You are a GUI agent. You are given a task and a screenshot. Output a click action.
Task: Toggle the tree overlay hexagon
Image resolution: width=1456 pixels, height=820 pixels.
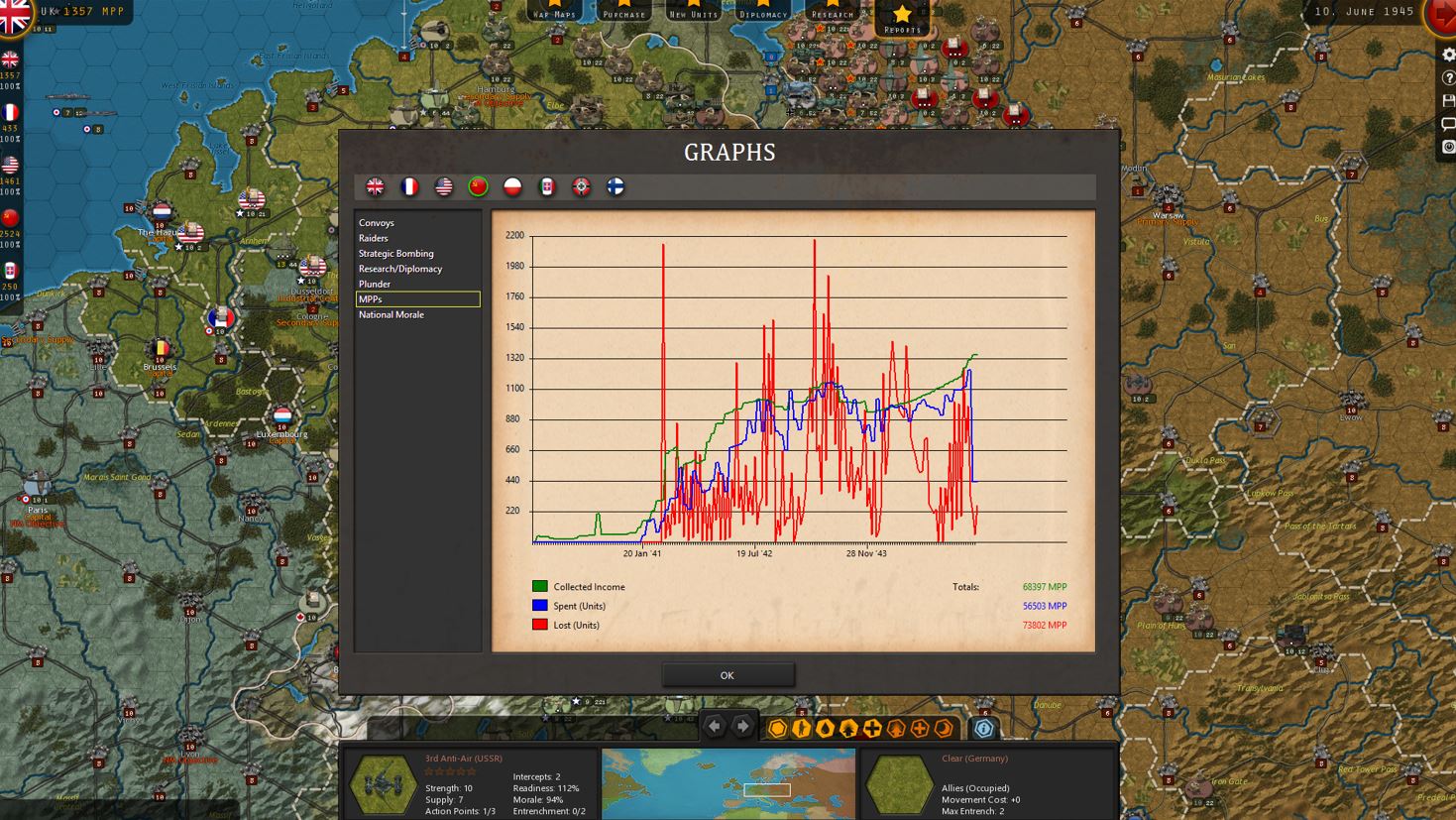coord(848,729)
